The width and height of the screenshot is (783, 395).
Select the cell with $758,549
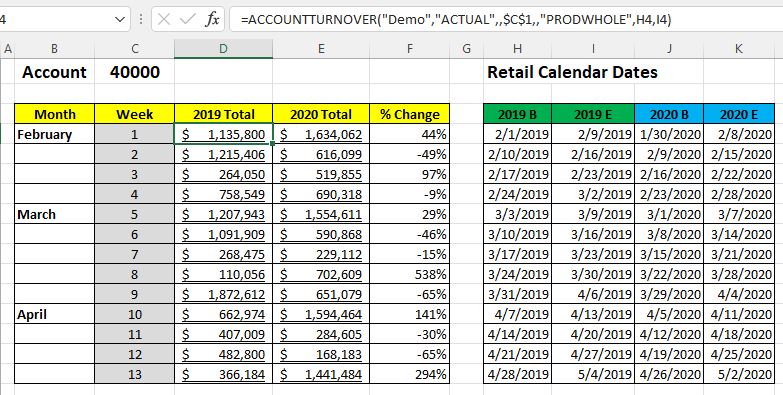tap(224, 194)
